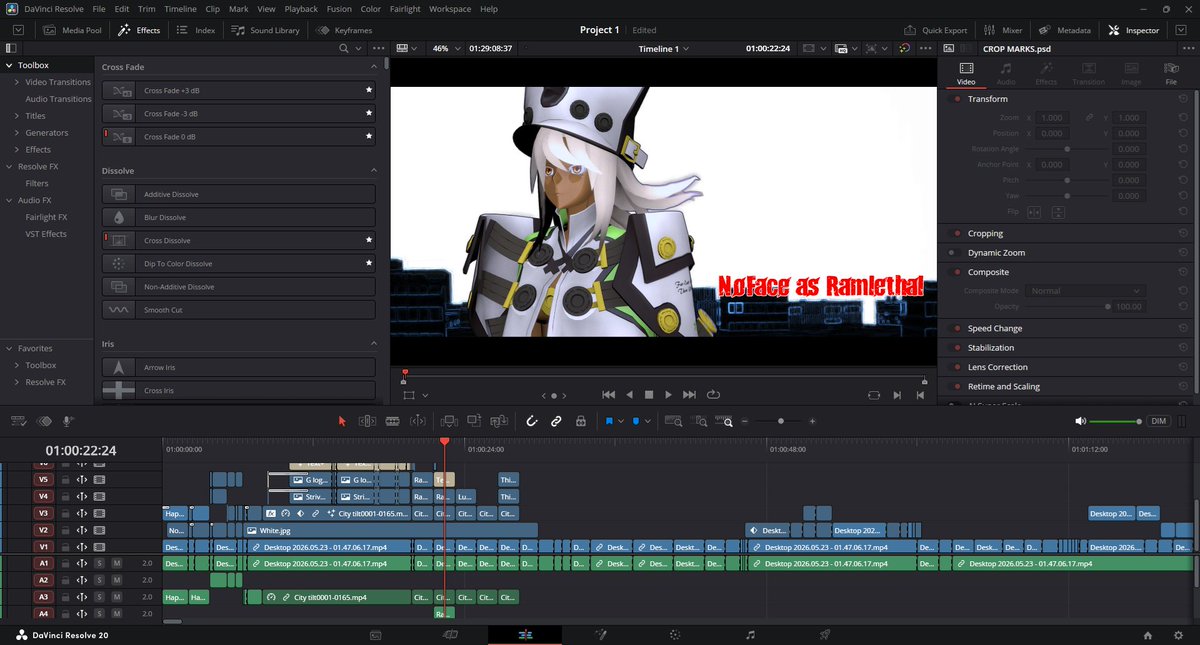
Task: Click Full Extent Zoom icon
Action: (x=674, y=422)
